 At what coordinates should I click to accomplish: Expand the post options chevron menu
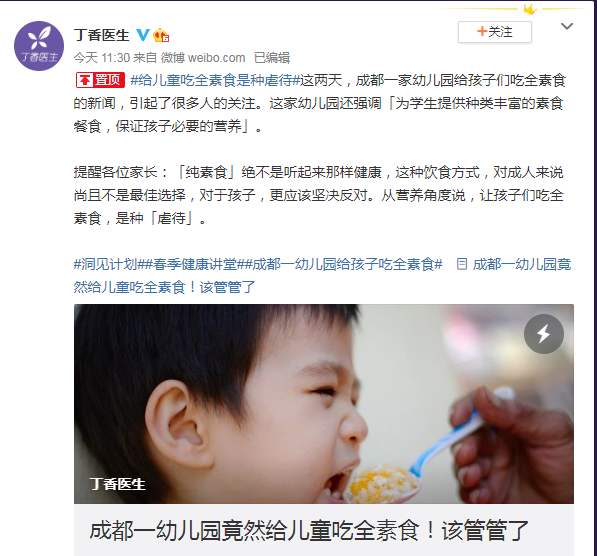pyautogui.click(x=567, y=26)
